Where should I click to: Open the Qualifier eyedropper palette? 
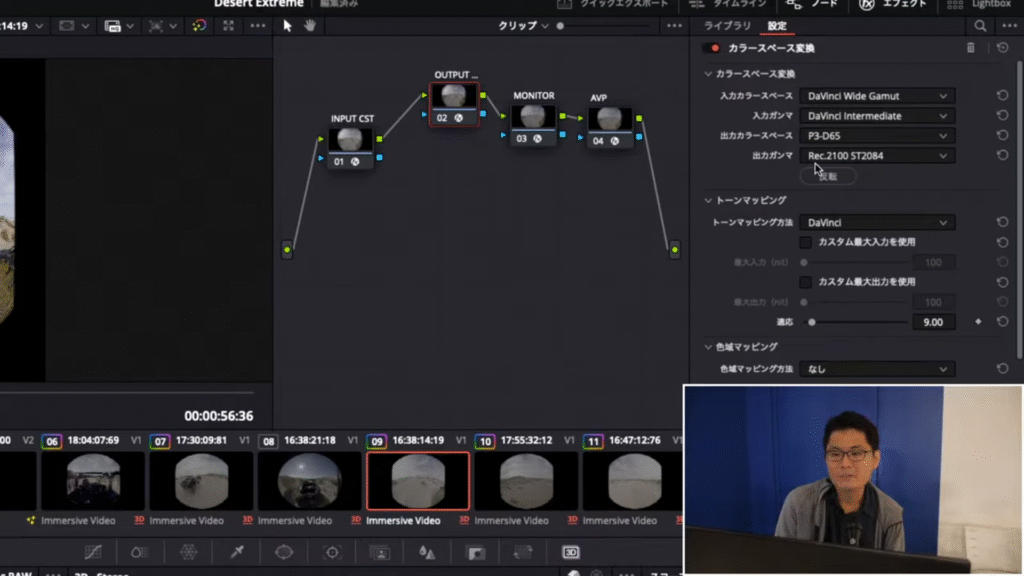point(237,552)
